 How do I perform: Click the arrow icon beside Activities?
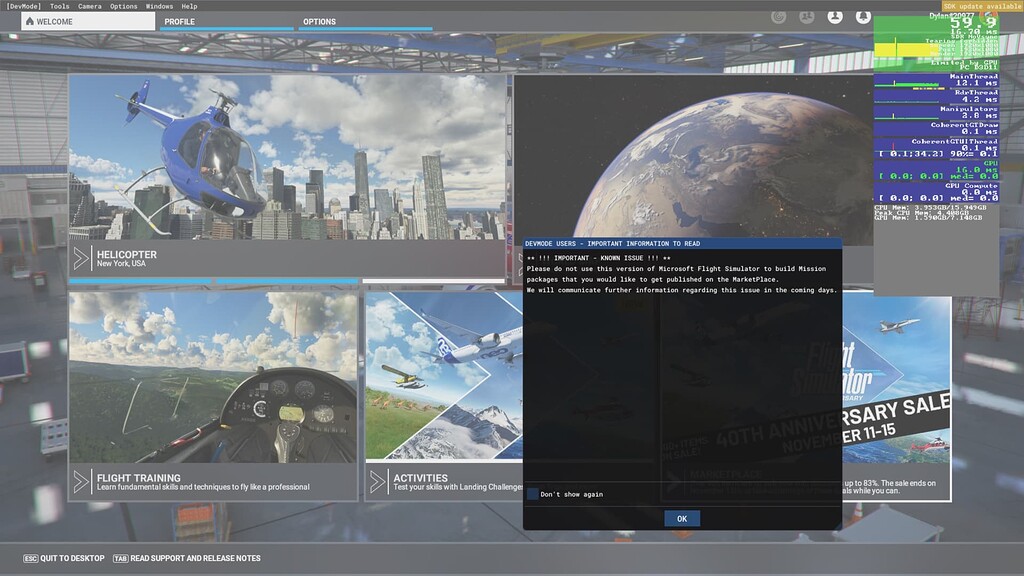pos(378,482)
